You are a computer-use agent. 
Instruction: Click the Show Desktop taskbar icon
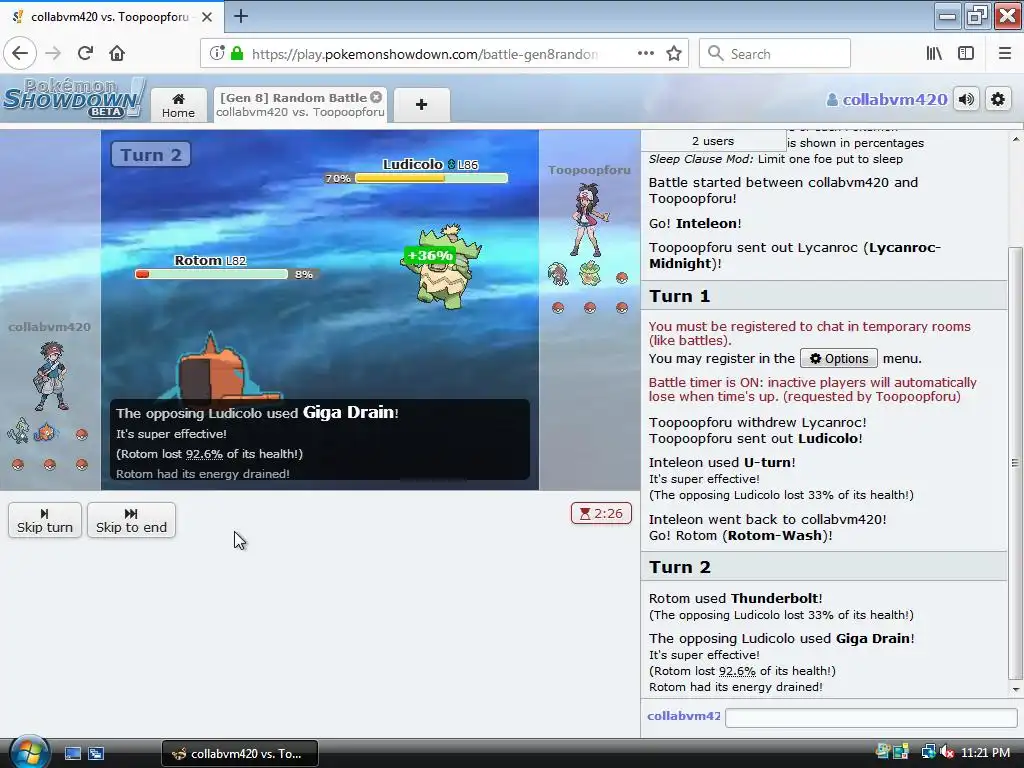click(x=72, y=754)
